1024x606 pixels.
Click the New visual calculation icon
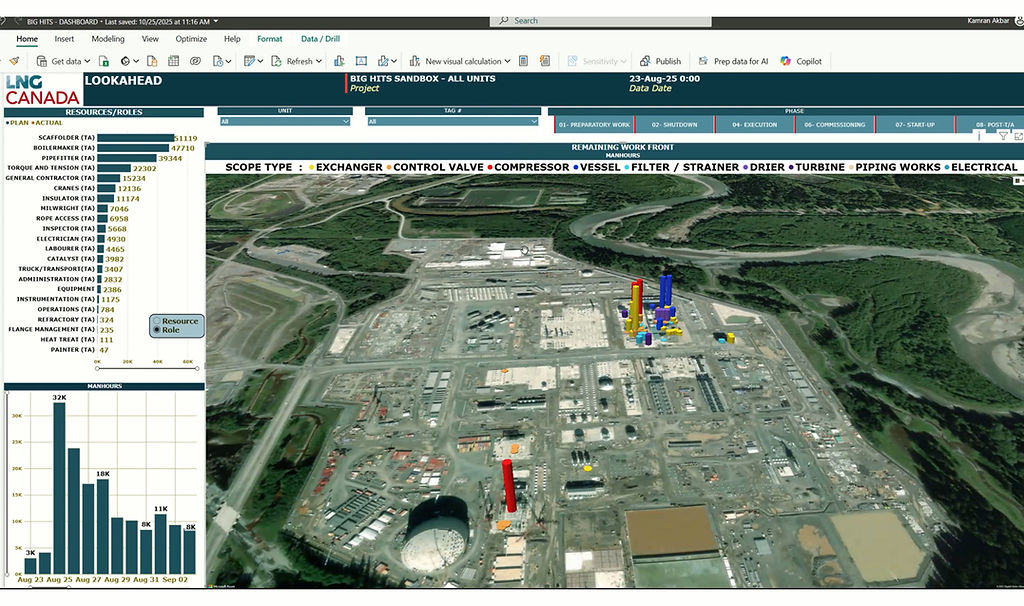415,61
